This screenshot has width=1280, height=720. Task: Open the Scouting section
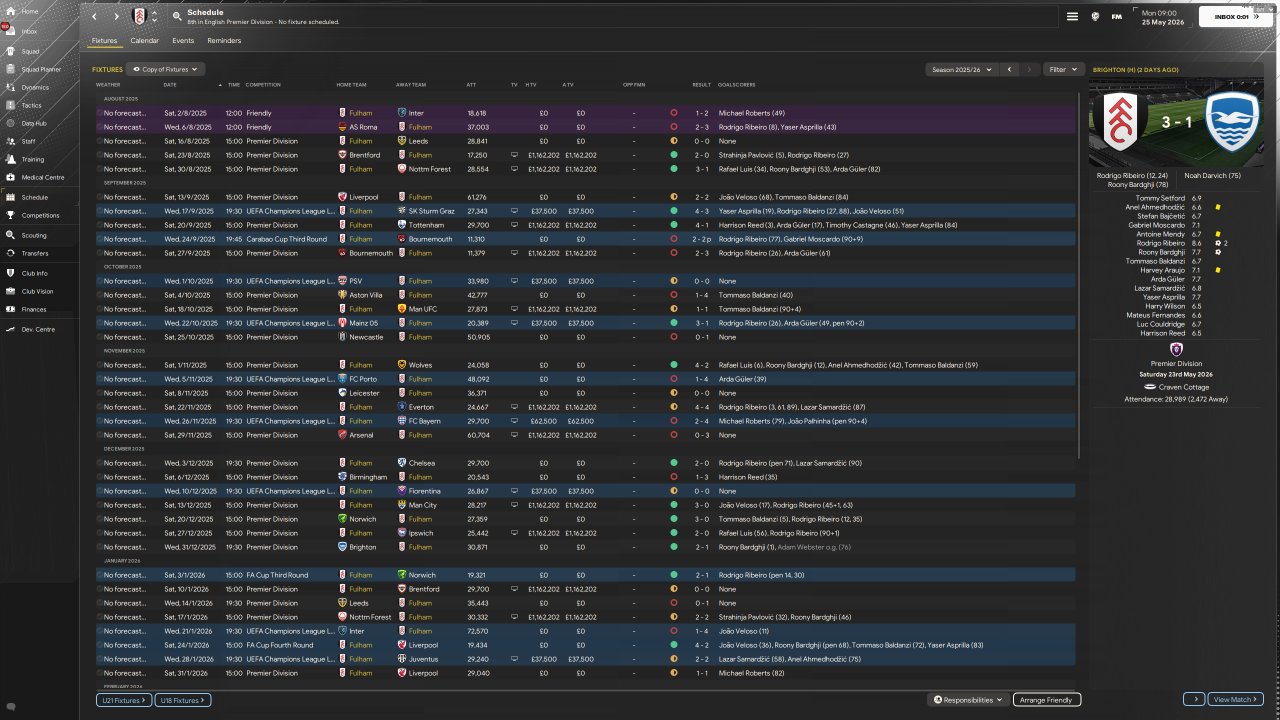(x=33, y=235)
